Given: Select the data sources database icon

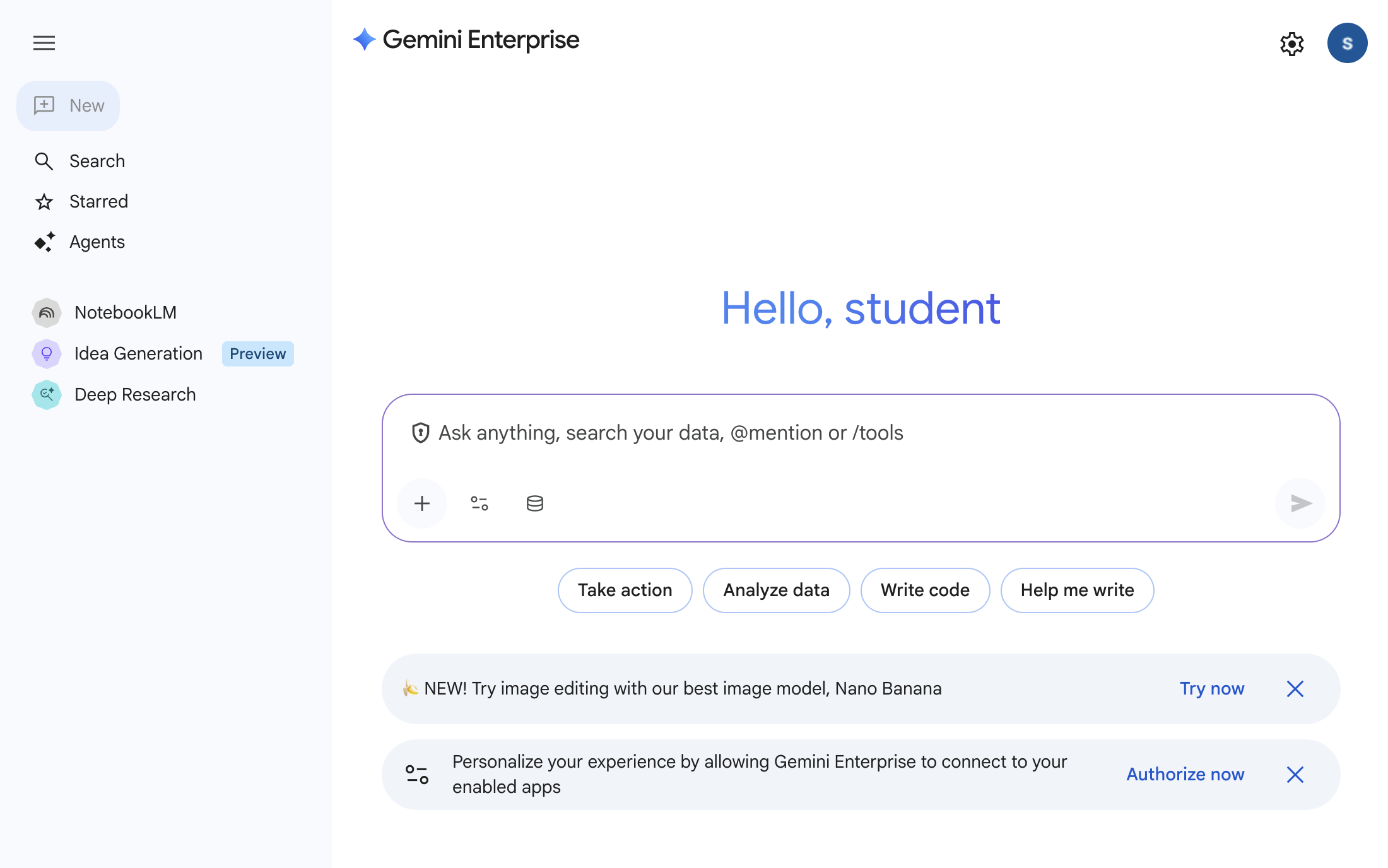Looking at the screenshot, I should pyautogui.click(x=534, y=503).
